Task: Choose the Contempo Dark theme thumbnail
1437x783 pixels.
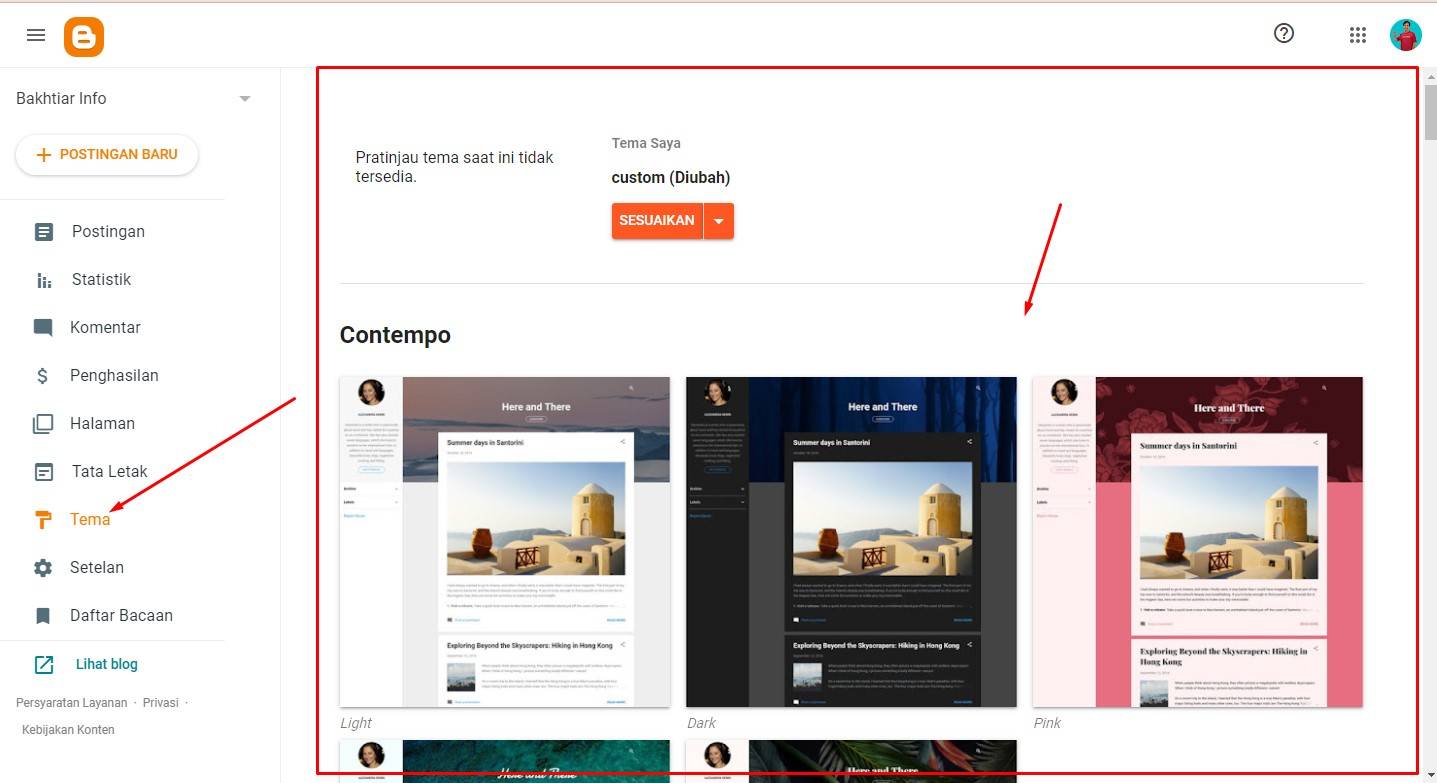Action: coord(851,542)
